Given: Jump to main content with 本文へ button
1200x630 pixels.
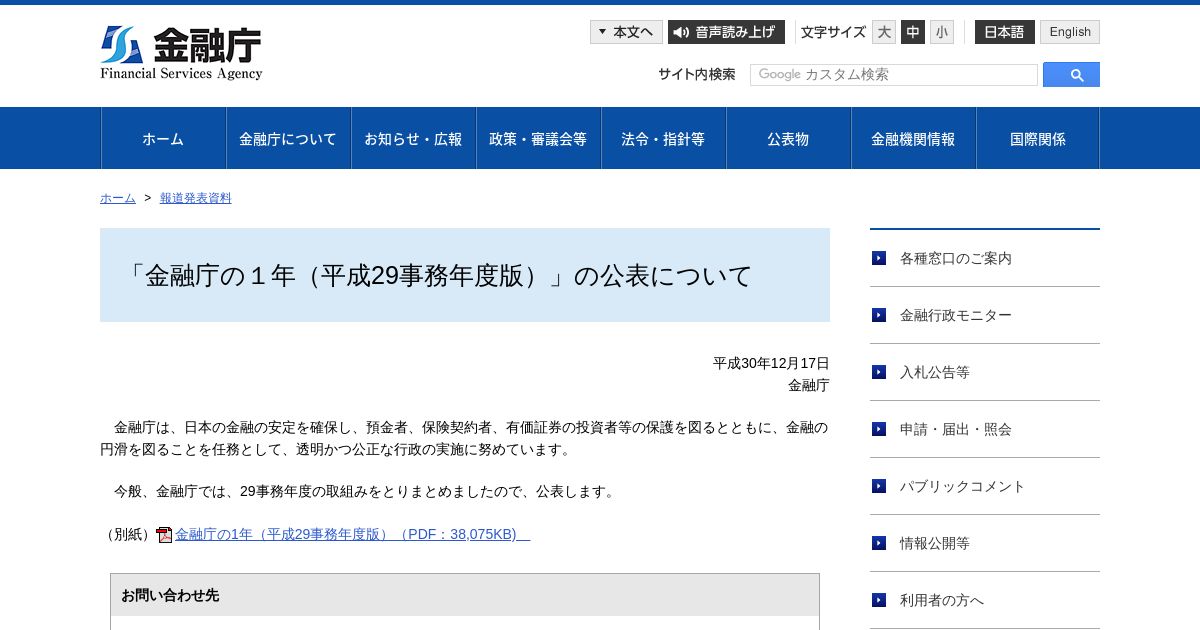Looking at the screenshot, I should [626, 32].
